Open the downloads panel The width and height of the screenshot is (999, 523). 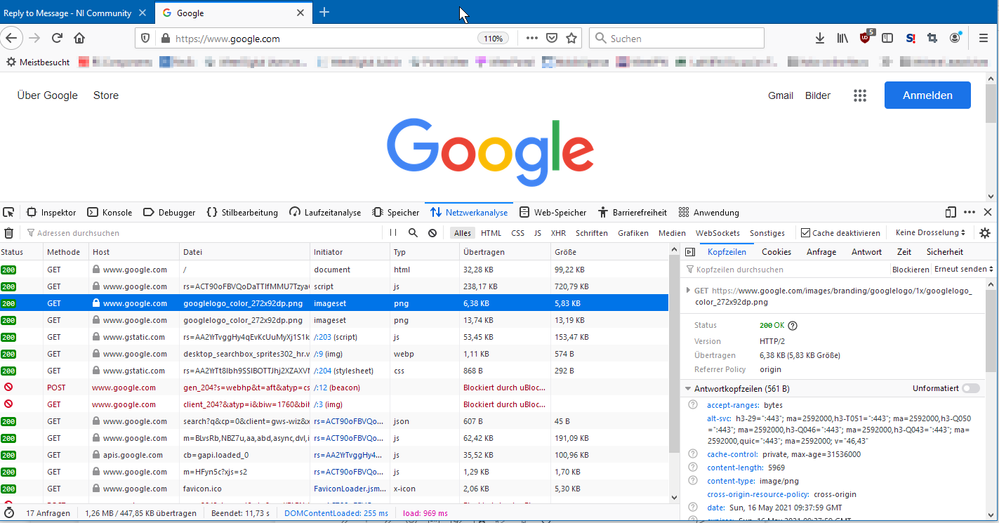pyautogui.click(x=820, y=38)
